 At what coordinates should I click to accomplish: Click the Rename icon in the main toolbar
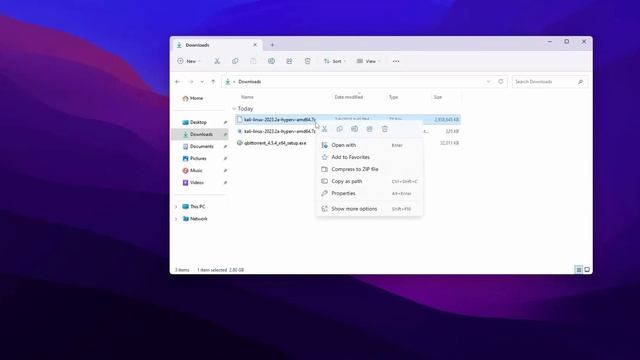pyautogui.click(x=271, y=61)
